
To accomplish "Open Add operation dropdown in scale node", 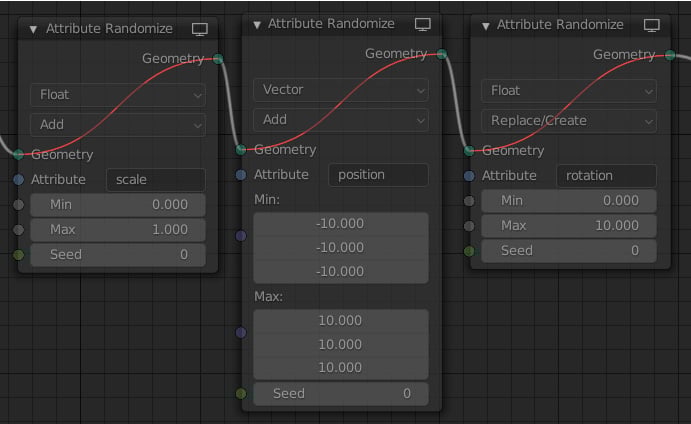I will point(118,125).
